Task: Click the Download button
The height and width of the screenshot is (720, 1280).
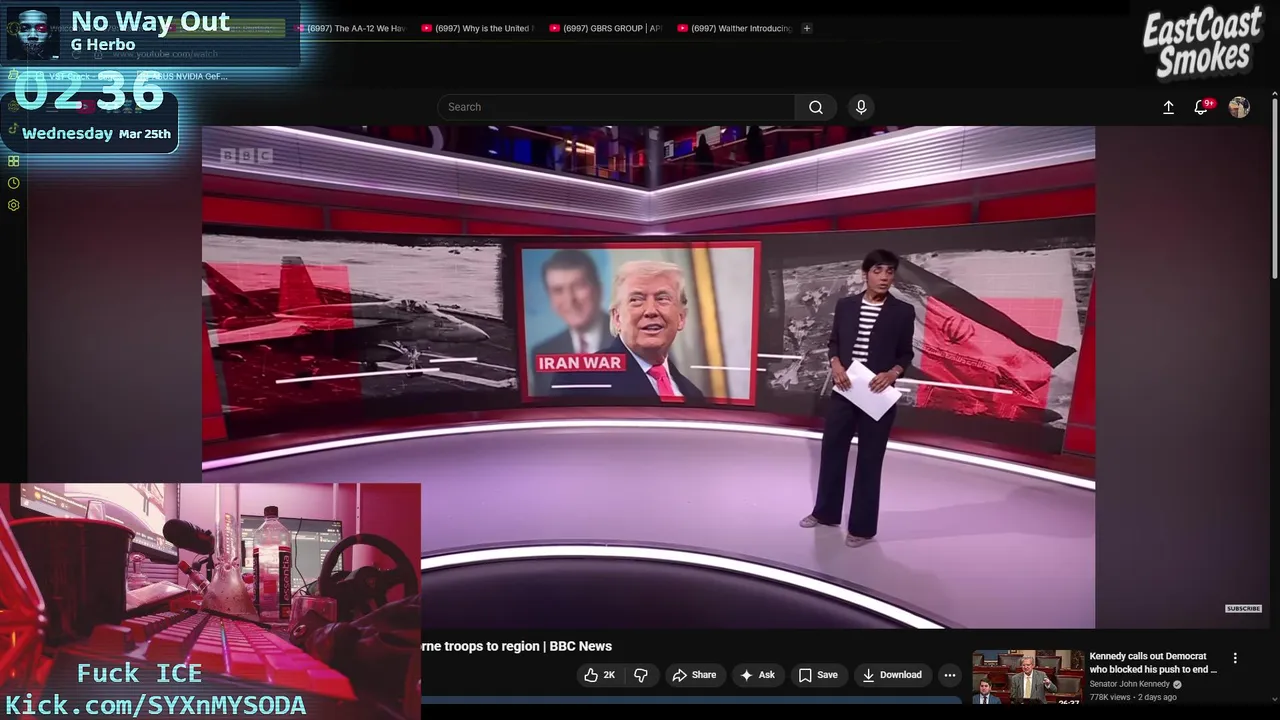Action: (892, 675)
